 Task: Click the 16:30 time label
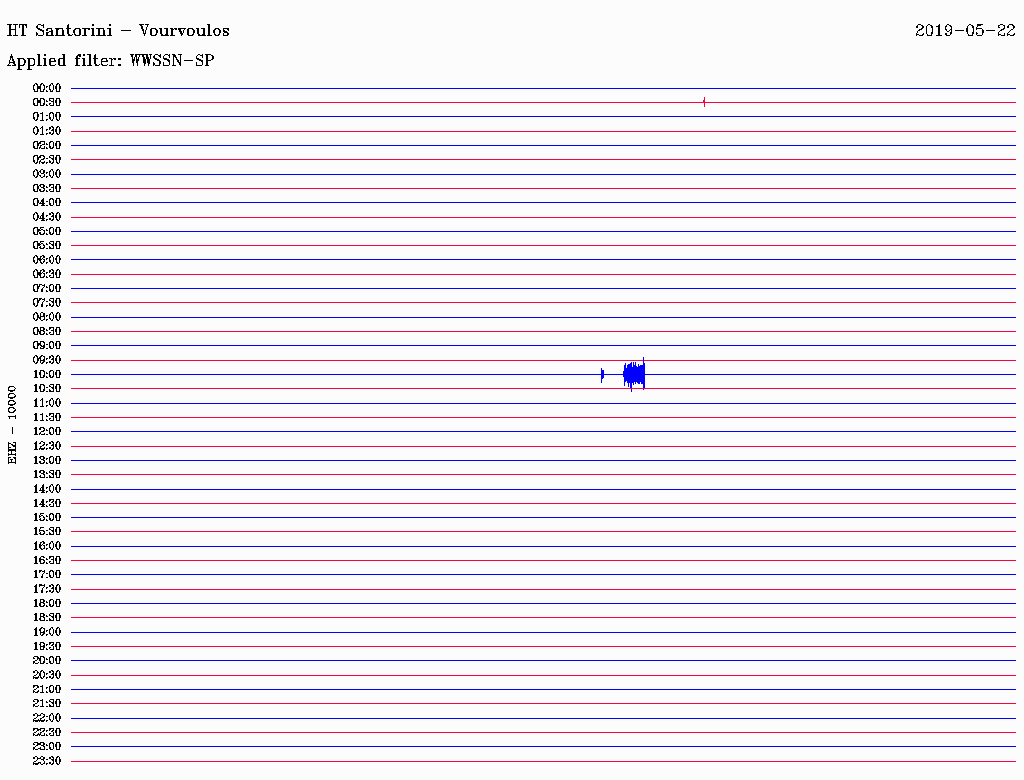point(47,561)
